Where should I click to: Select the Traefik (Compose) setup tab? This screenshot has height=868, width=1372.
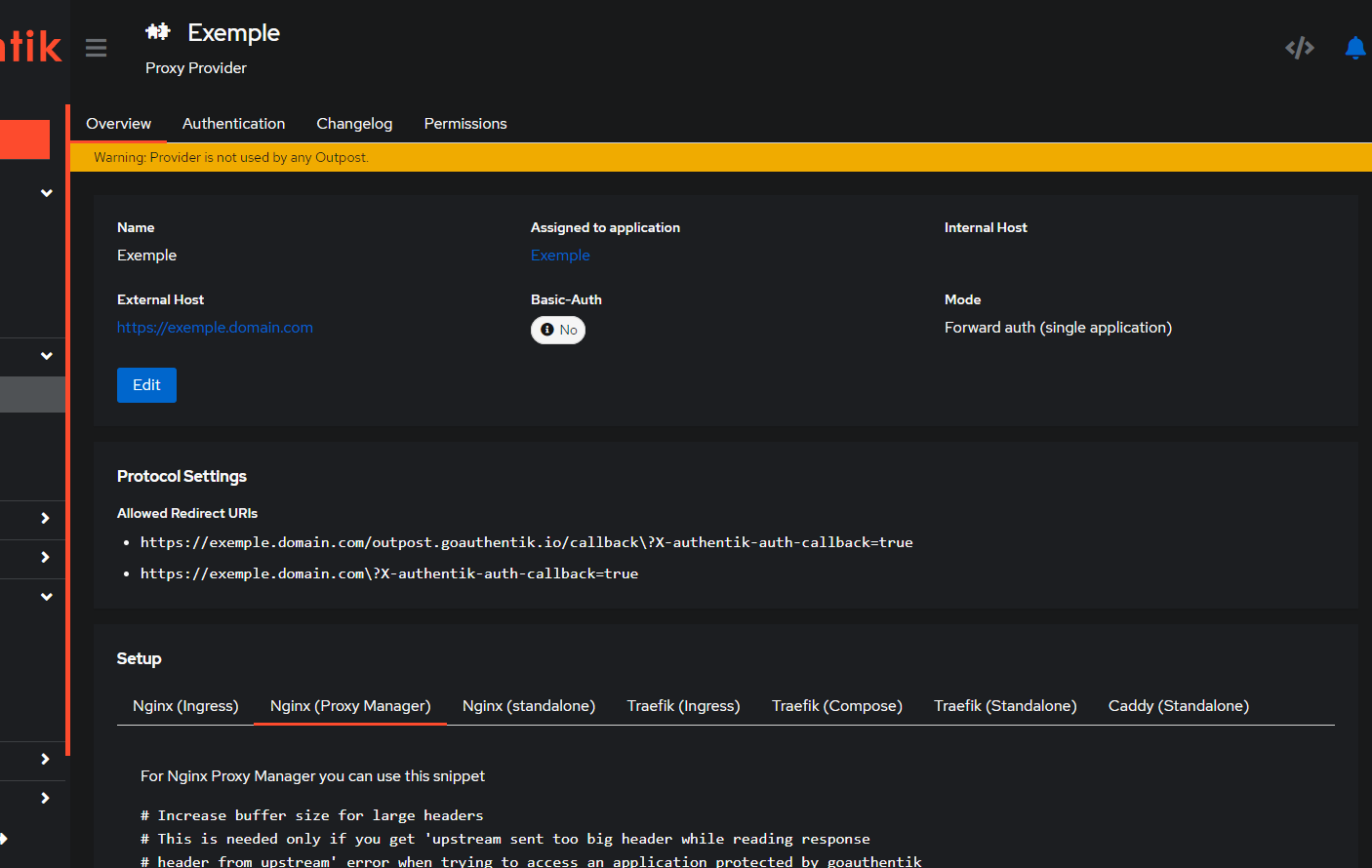(836, 706)
